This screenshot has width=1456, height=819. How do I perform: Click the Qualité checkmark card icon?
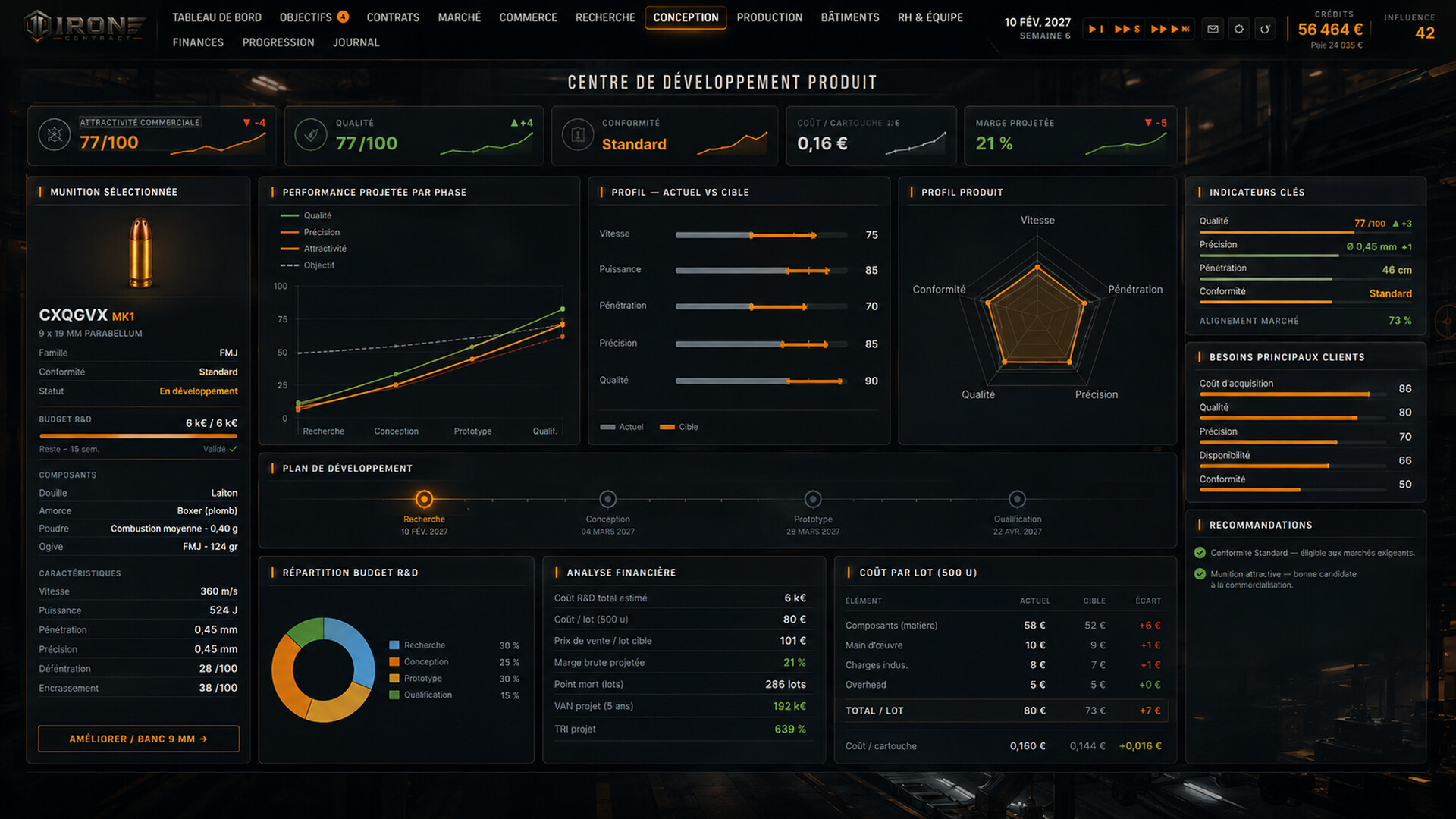[311, 135]
